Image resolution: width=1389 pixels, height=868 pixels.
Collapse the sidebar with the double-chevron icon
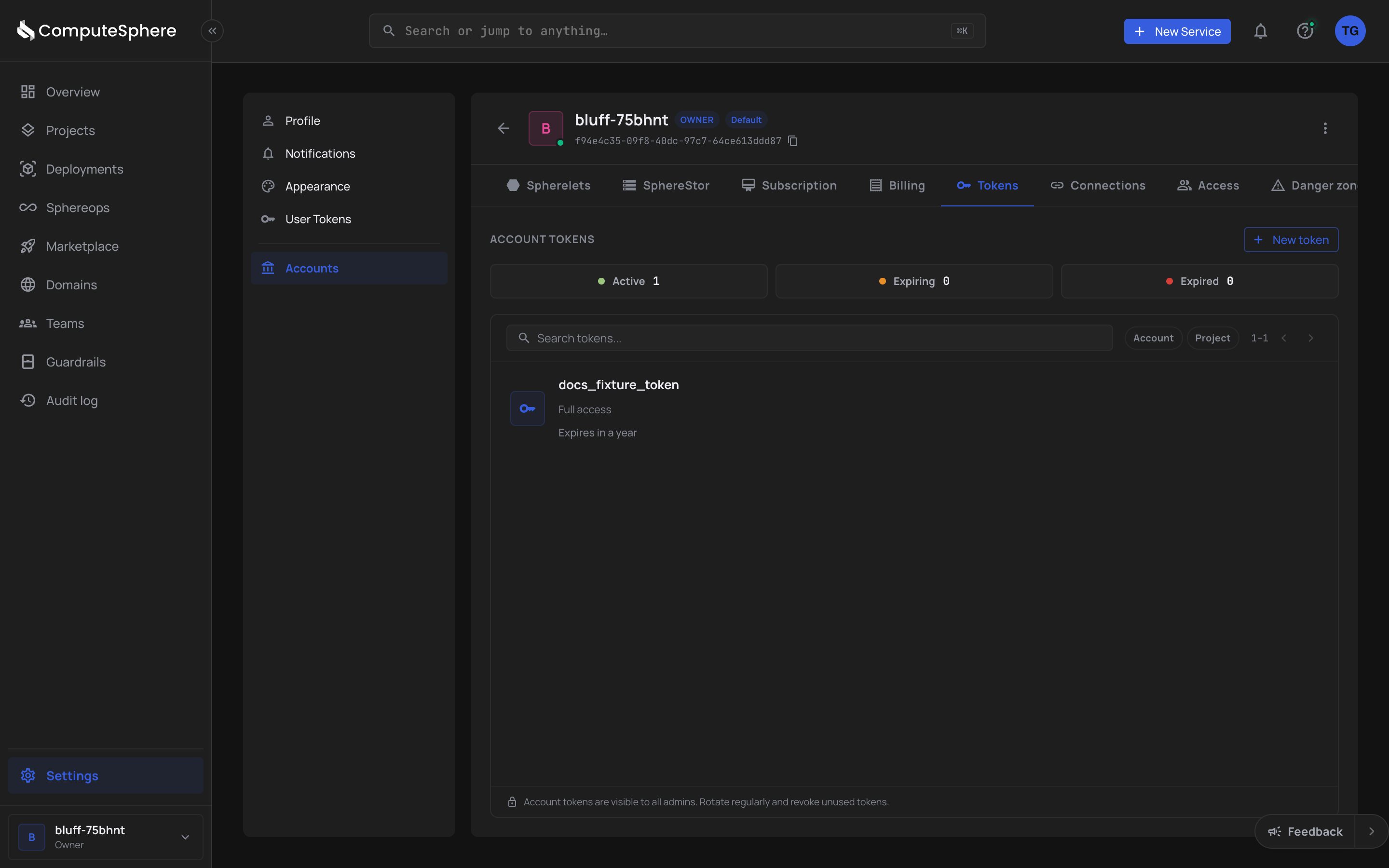[x=212, y=31]
